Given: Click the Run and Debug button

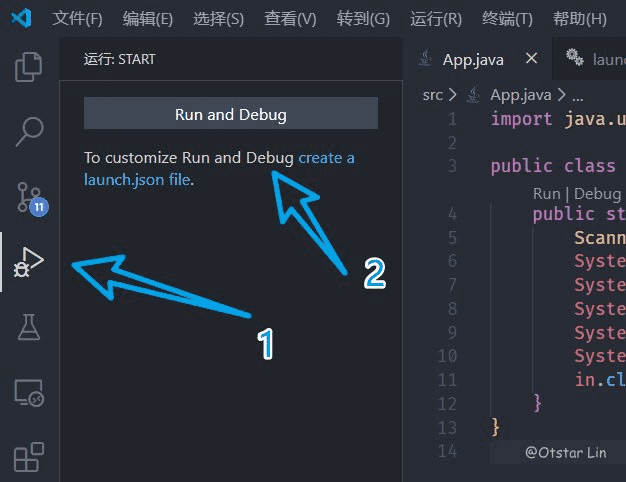Looking at the screenshot, I should (x=230, y=114).
